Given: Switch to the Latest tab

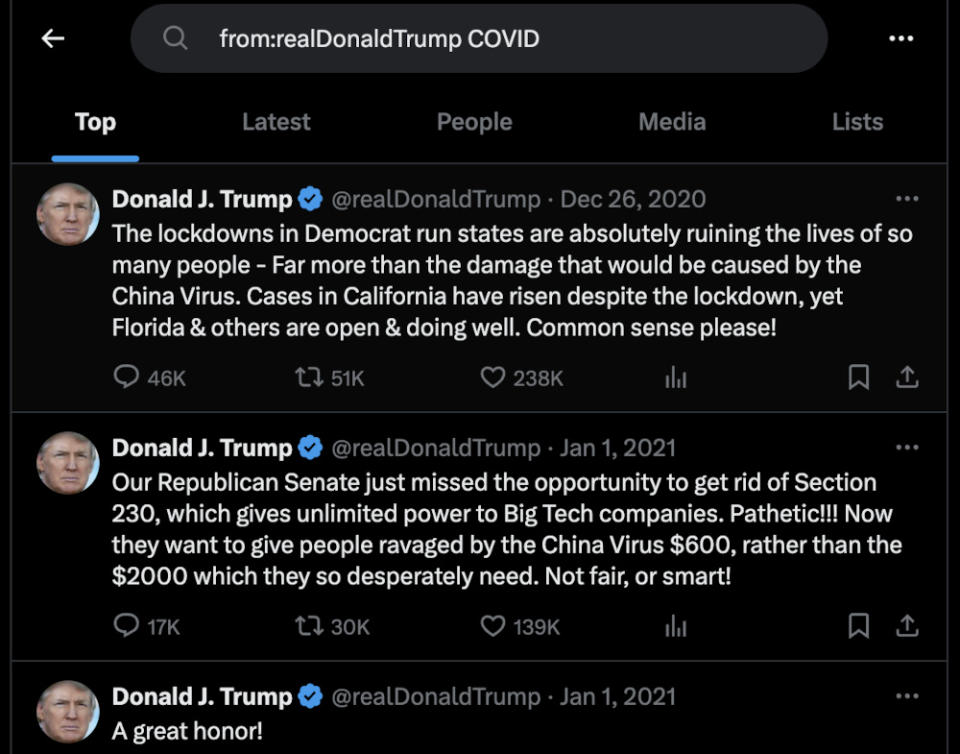Looking at the screenshot, I should (x=276, y=122).
